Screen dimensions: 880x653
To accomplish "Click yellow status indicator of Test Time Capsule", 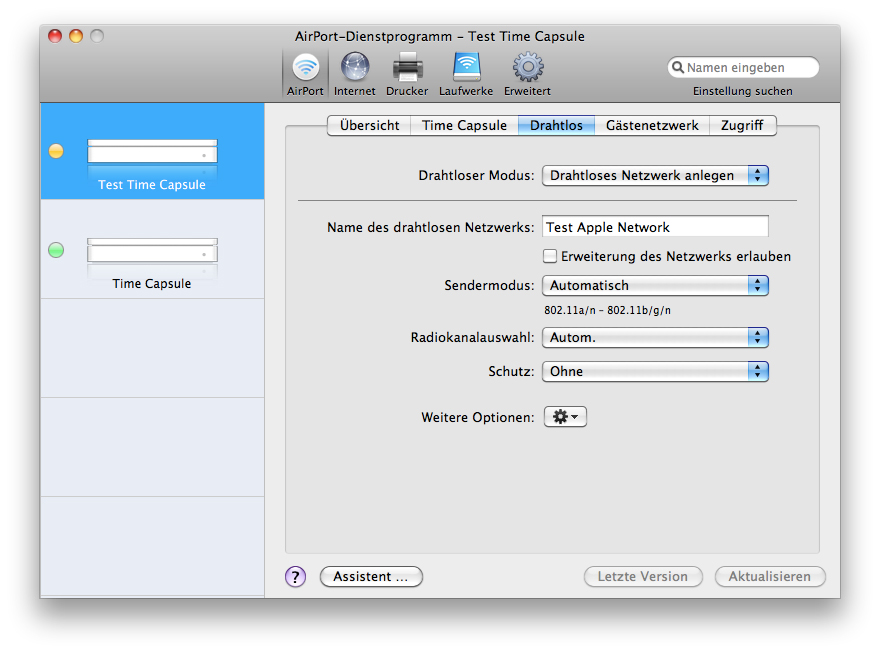I will pyautogui.click(x=56, y=151).
